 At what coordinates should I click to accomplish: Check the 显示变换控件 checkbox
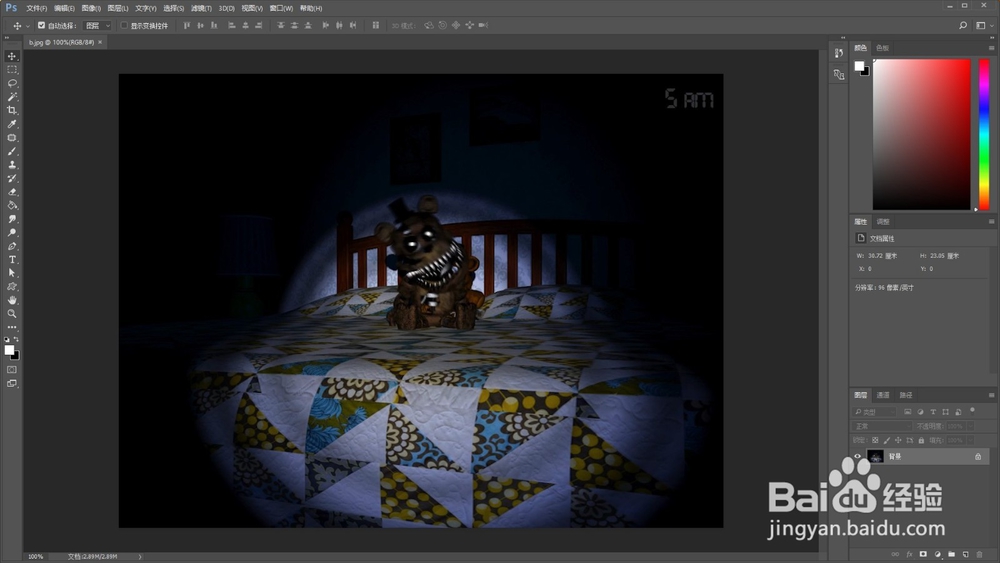click(124, 26)
